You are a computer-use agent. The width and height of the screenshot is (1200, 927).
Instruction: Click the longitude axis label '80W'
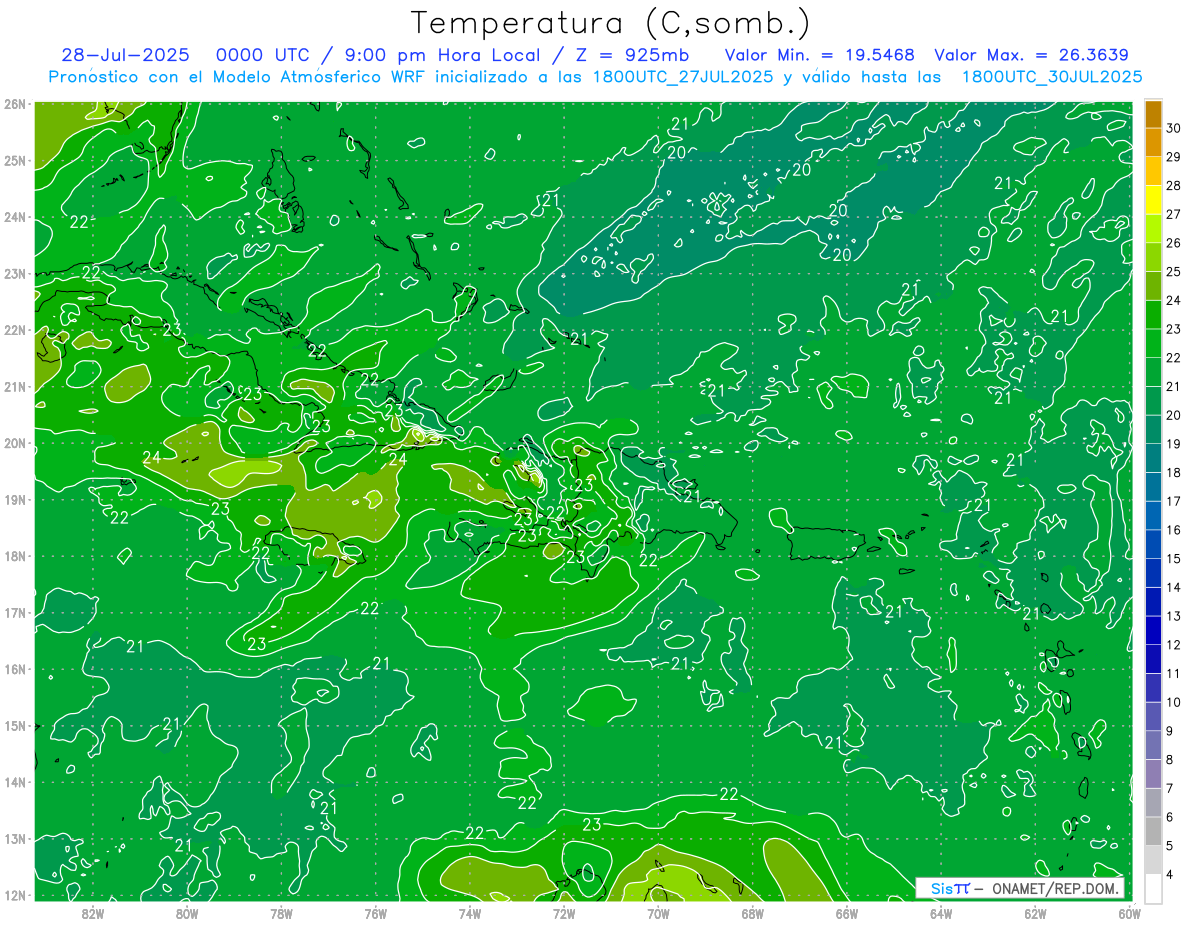coord(186,913)
